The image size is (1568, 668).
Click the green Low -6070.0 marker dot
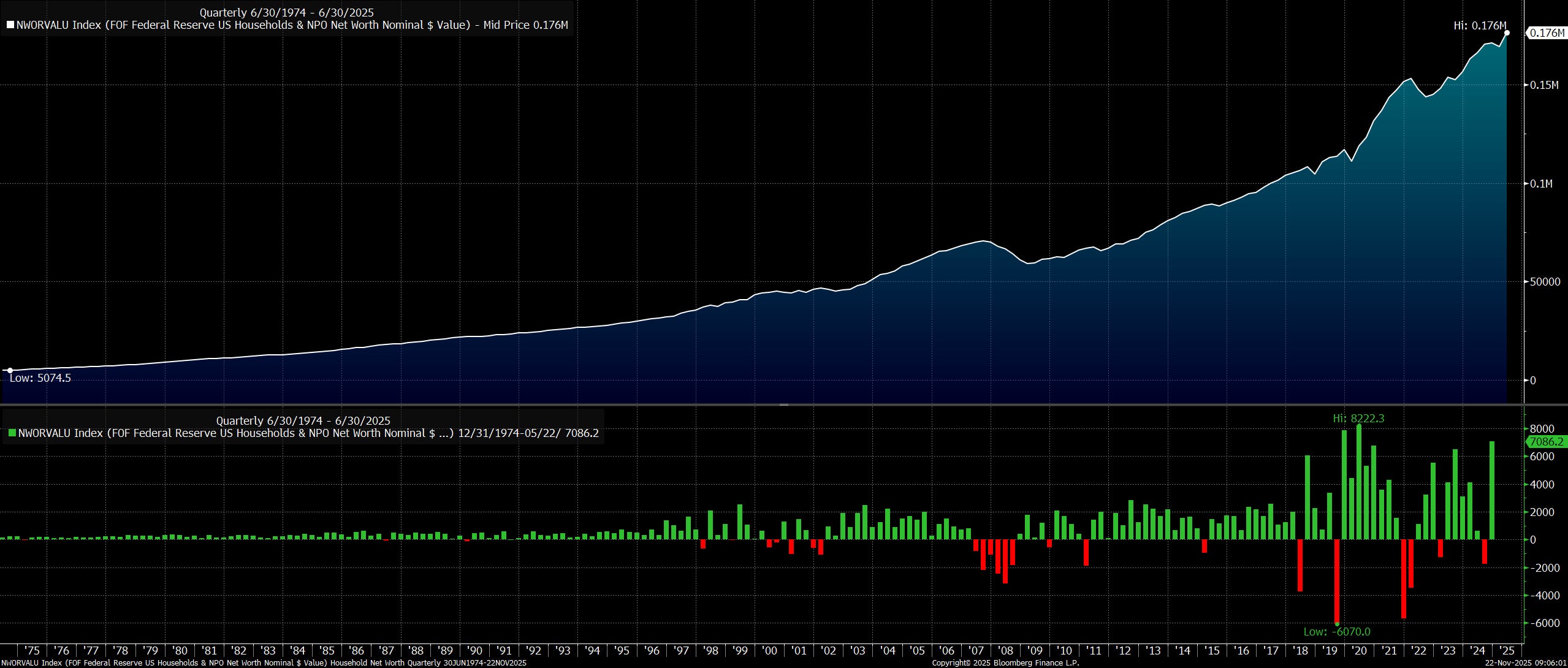point(1337,624)
